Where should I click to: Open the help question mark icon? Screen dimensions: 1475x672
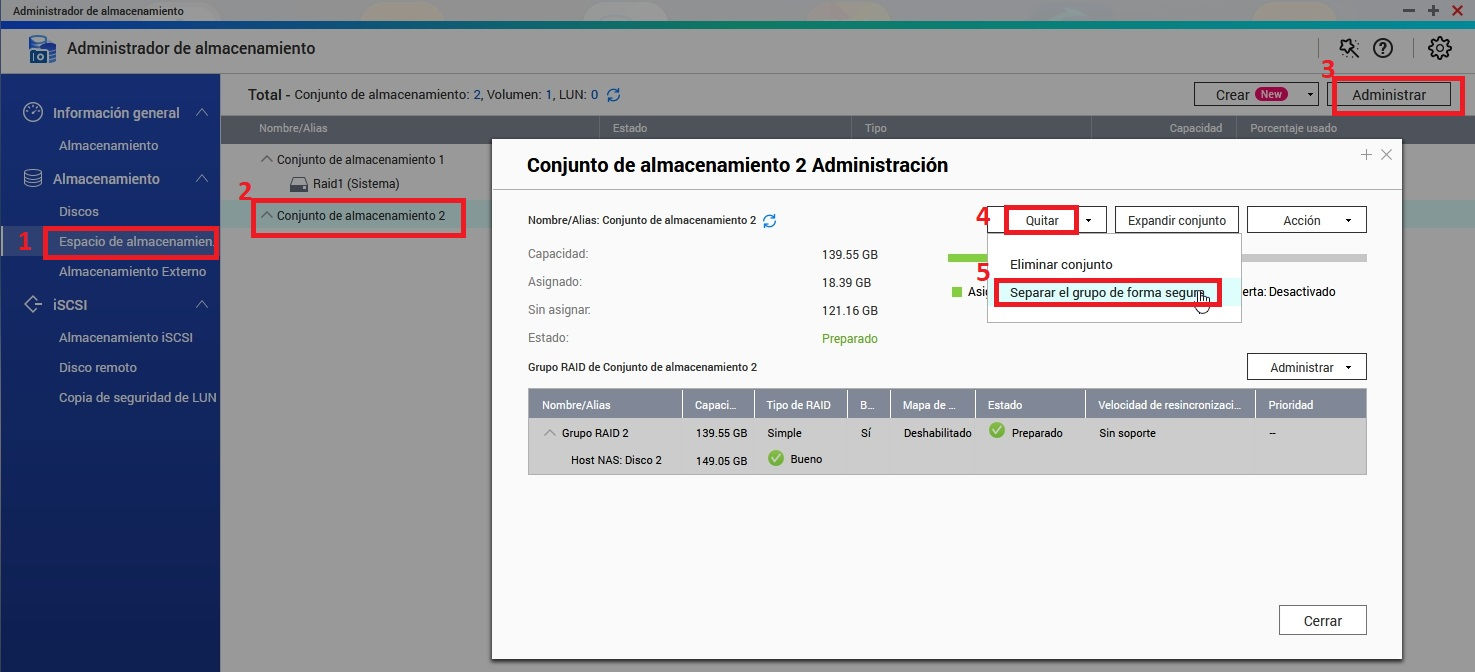(x=1384, y=48)
